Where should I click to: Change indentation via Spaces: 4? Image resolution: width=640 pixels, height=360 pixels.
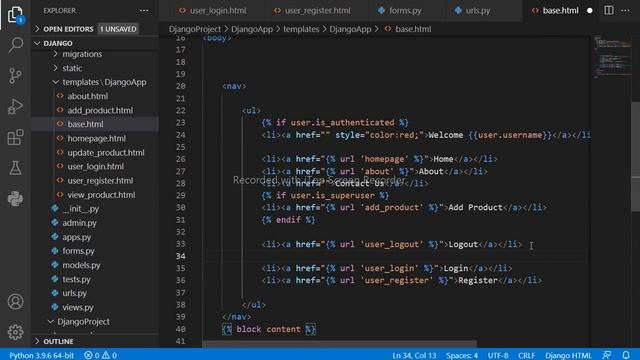(x=462, y=356)
